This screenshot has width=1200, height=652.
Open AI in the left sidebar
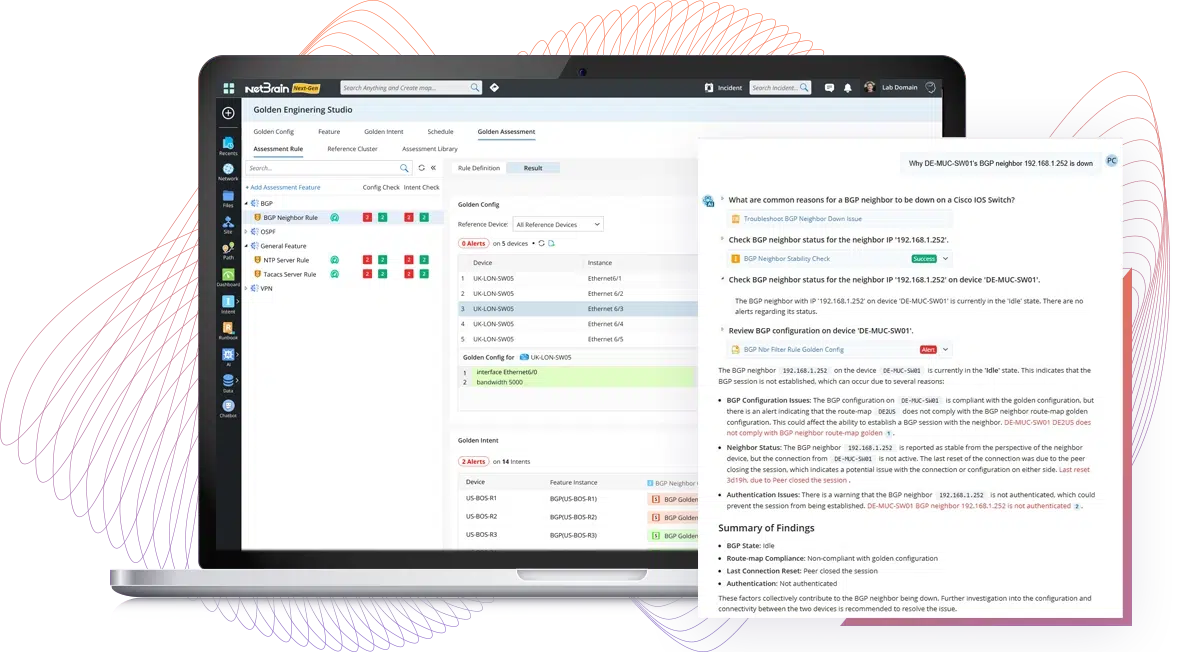click(x=228, y=356)
